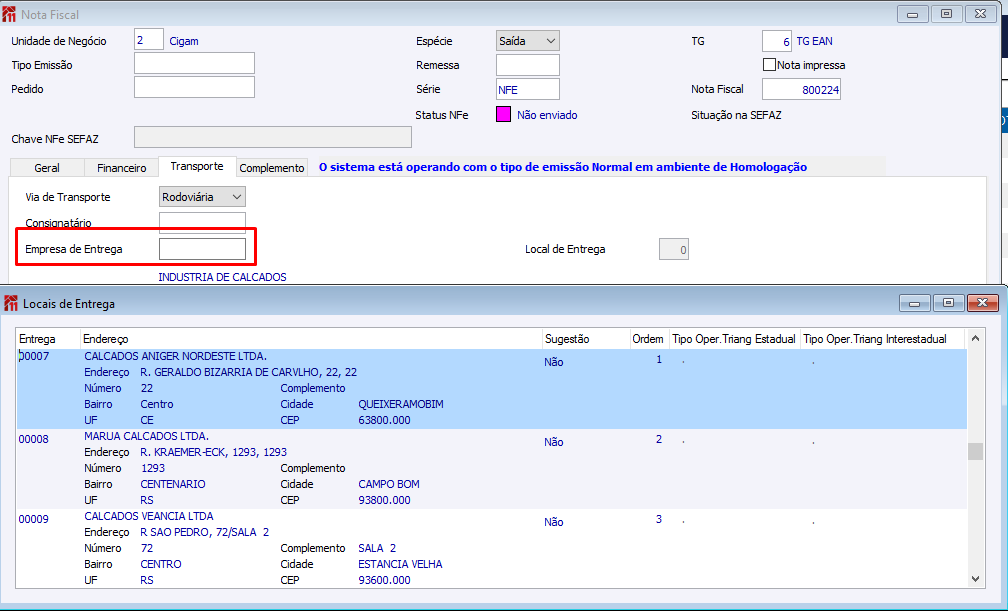Click the Empresa de Entrega input field
The image size is (1008, 611).
(202, 249)
